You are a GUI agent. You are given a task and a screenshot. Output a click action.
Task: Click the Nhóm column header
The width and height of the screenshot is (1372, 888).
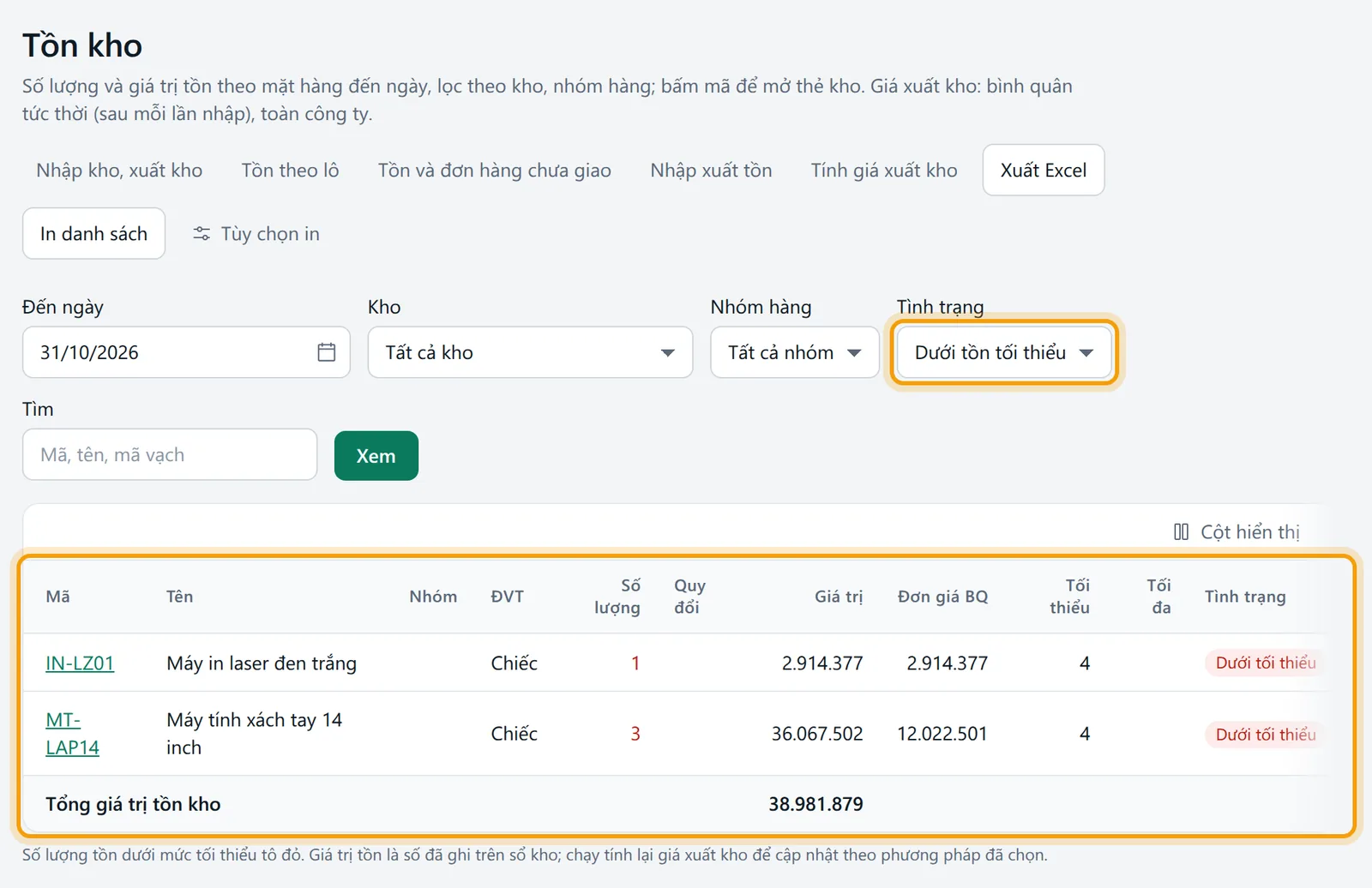433,597
